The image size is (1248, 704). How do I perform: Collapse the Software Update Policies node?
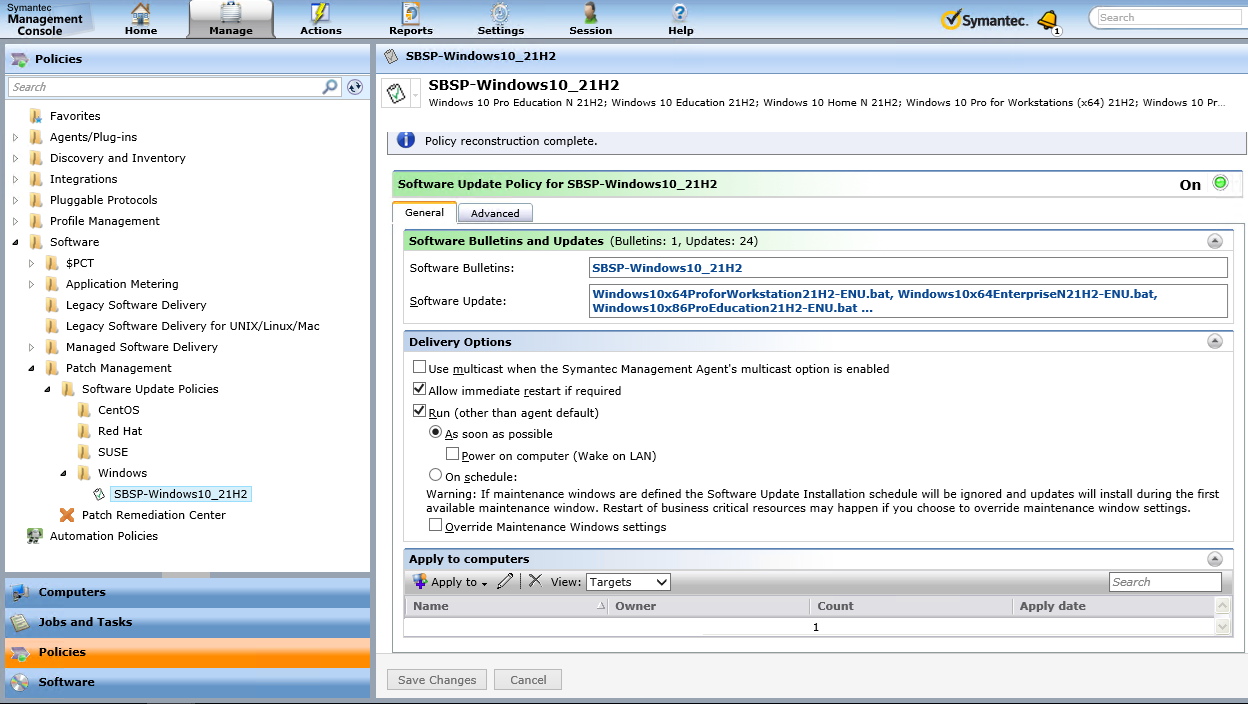(48, 389)
